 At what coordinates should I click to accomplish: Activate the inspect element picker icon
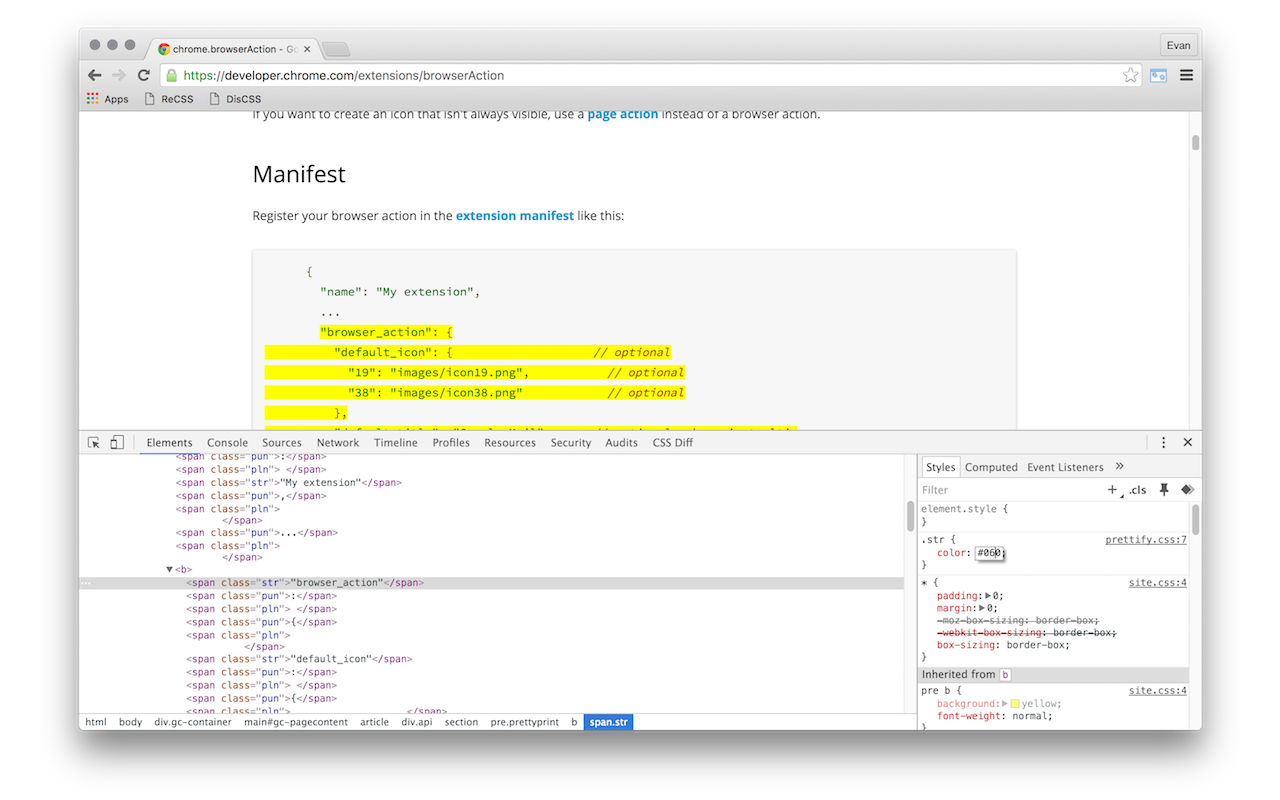pos(94,442)
